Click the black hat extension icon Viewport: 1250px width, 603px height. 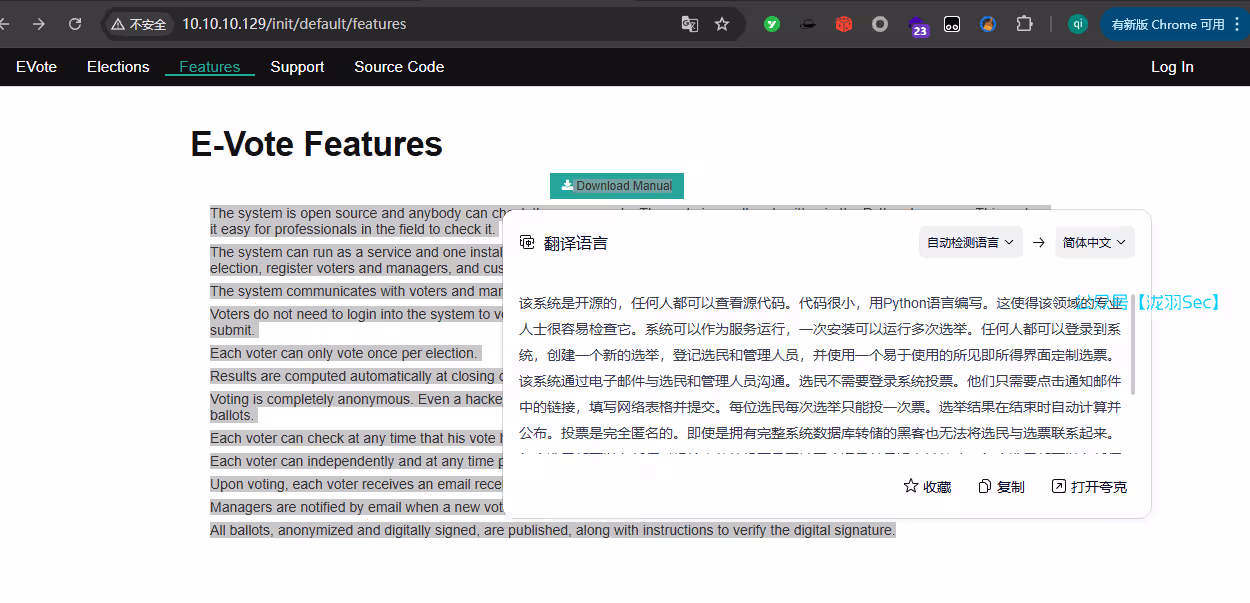pos(808,24)
